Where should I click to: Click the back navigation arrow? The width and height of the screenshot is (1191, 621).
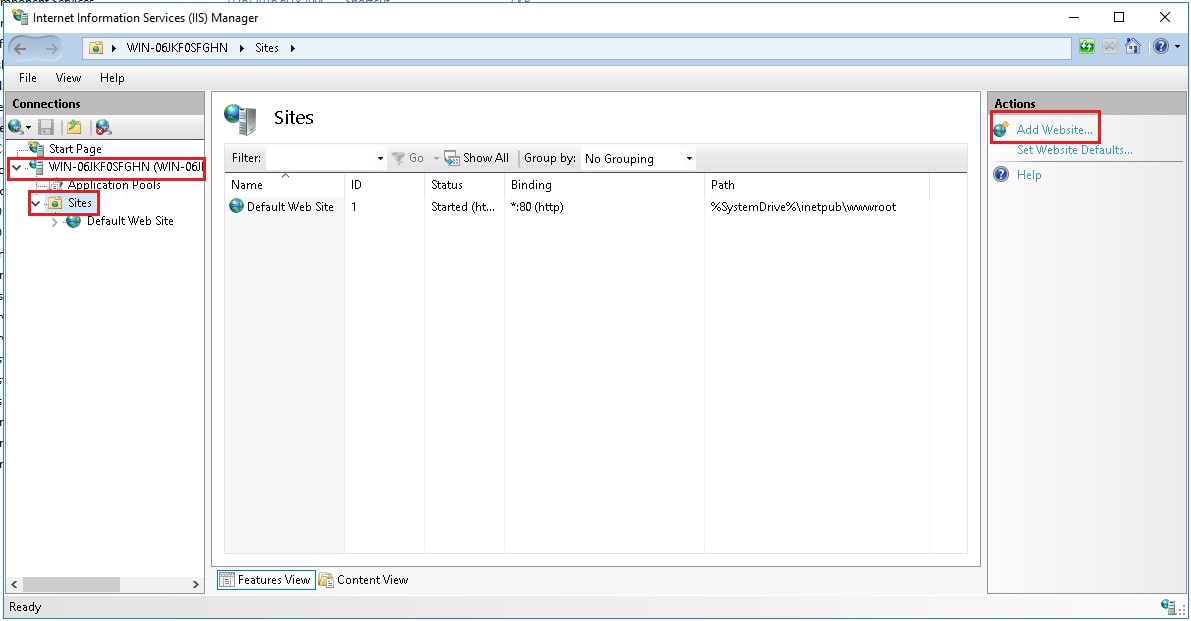pos(21,47)
